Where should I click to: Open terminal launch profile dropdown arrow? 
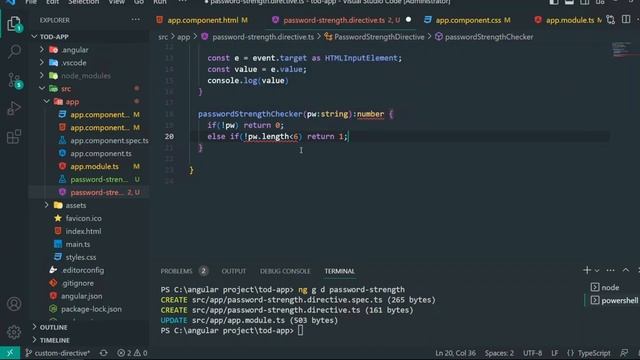[597, 271]
